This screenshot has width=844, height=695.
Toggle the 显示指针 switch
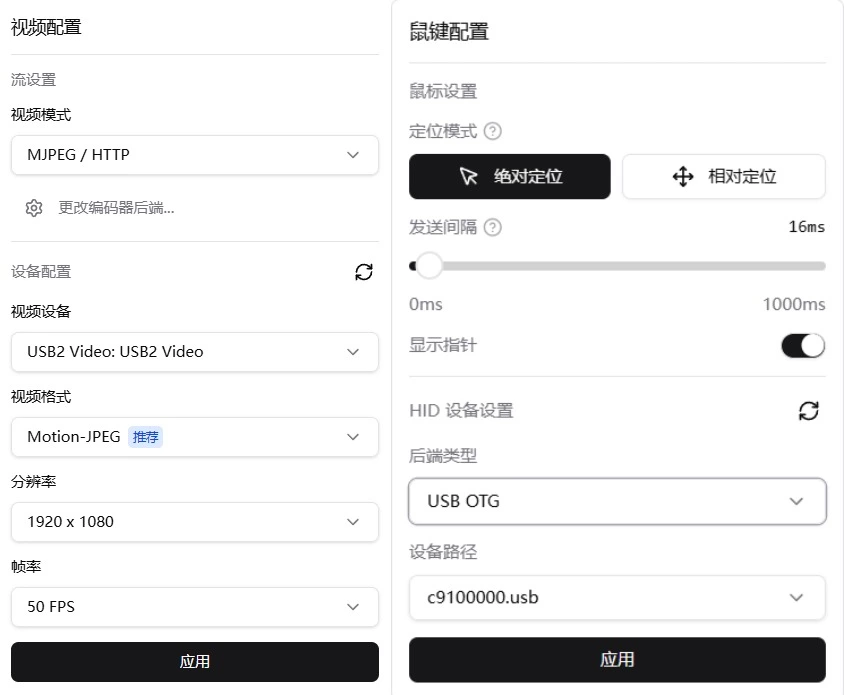click(802, 345)
